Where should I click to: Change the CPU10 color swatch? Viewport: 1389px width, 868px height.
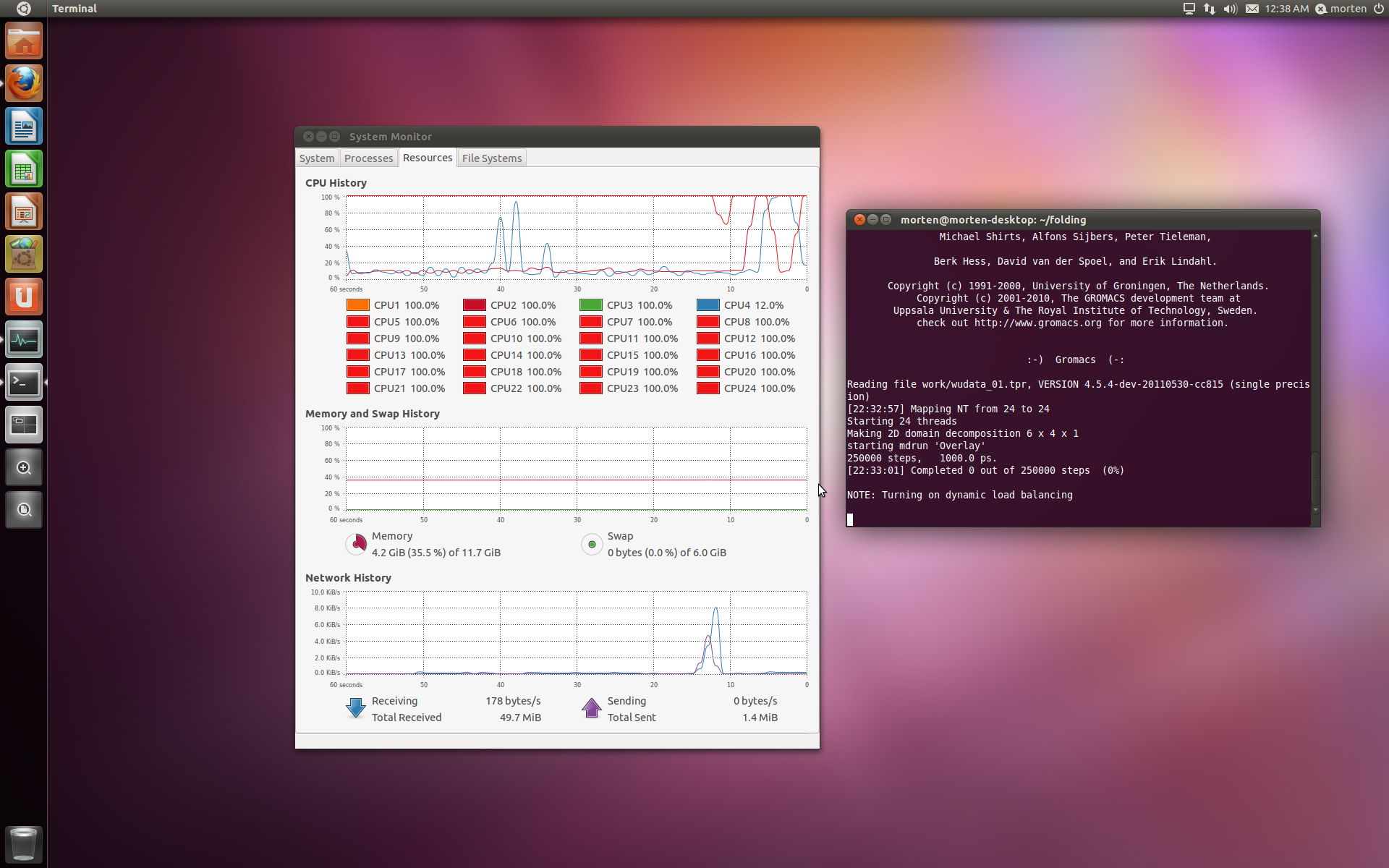[475, 339]
